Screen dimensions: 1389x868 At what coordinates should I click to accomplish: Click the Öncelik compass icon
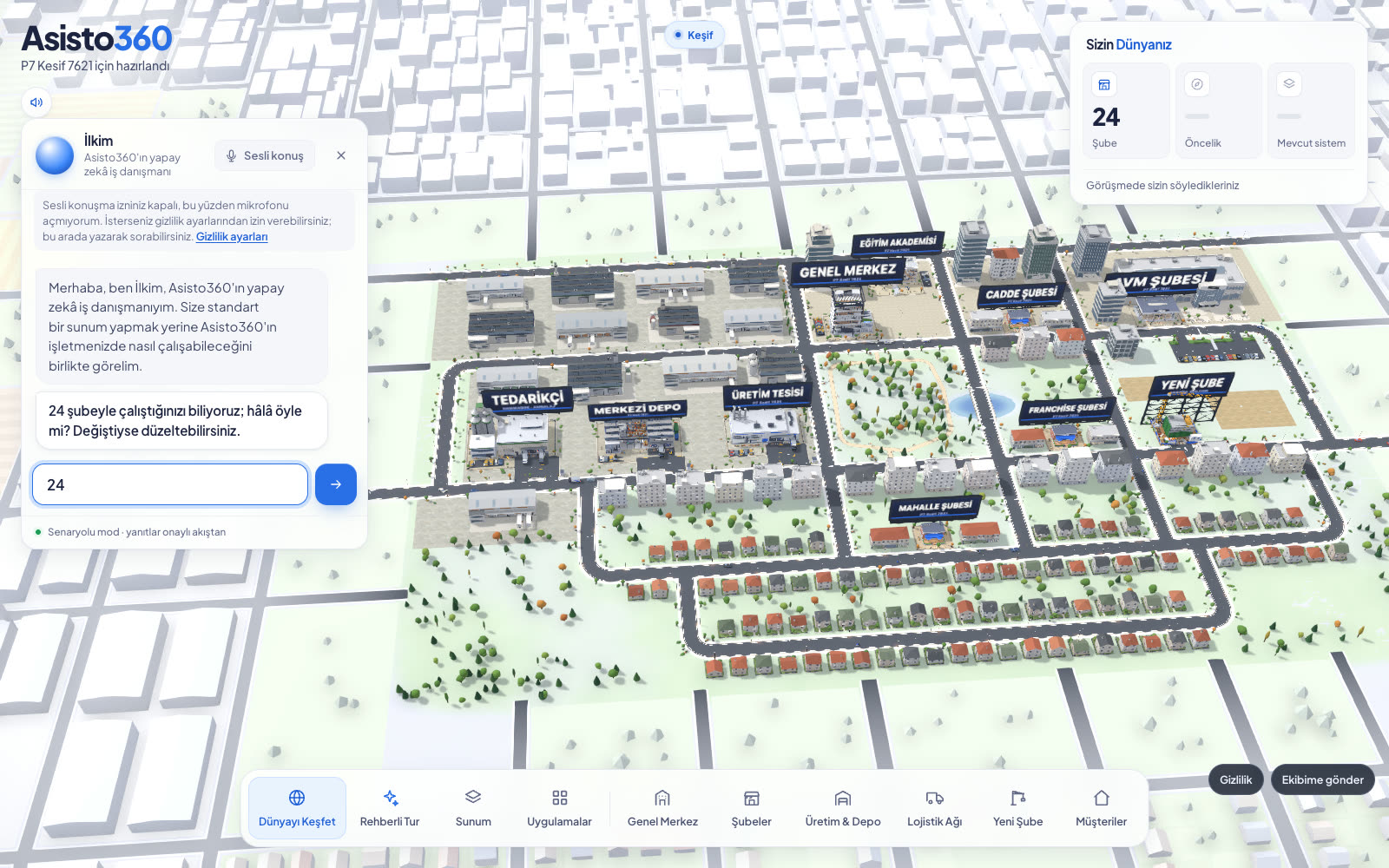1197,84
